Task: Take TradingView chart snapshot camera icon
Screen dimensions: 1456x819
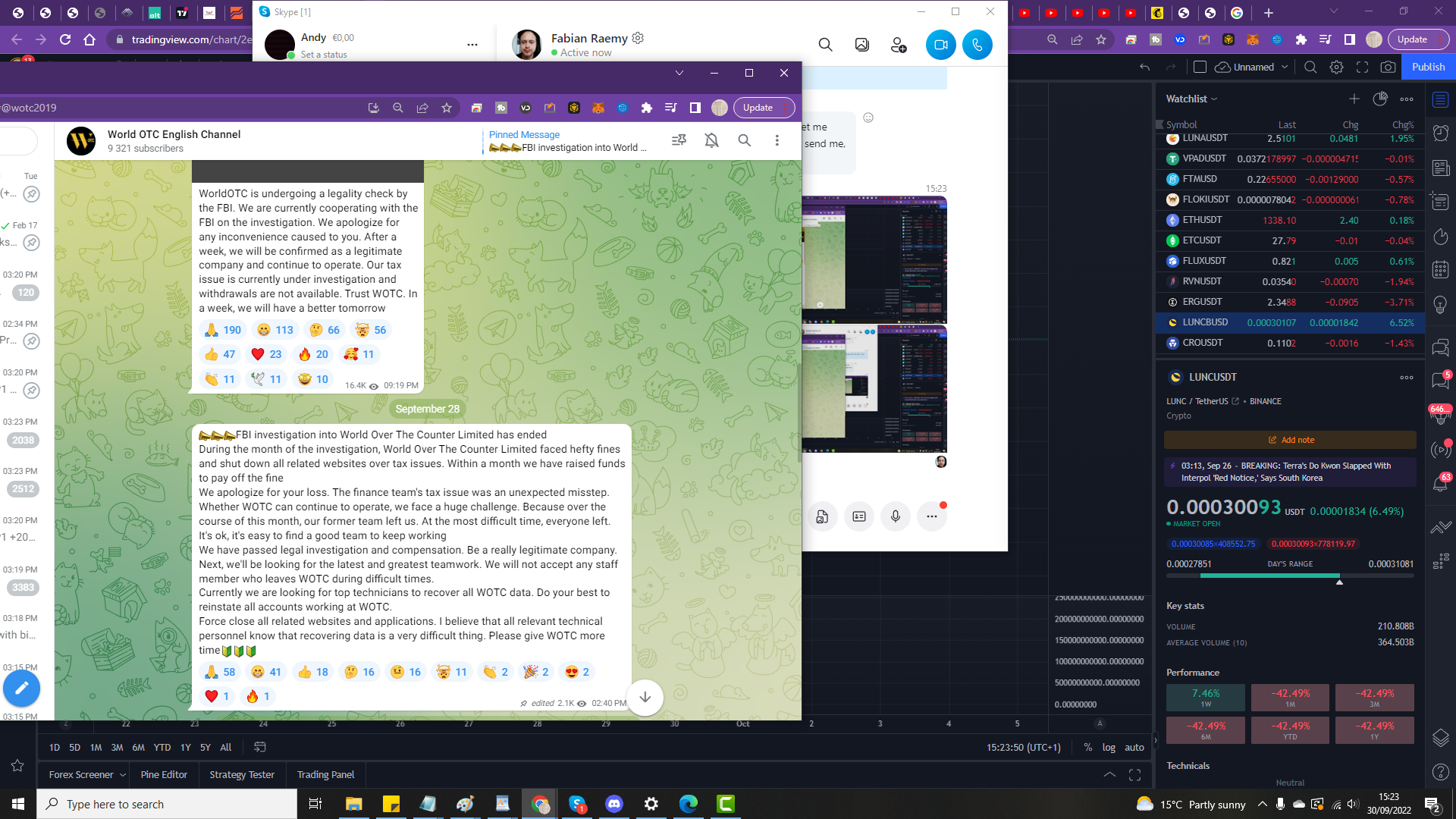Action: (1388, 67)
